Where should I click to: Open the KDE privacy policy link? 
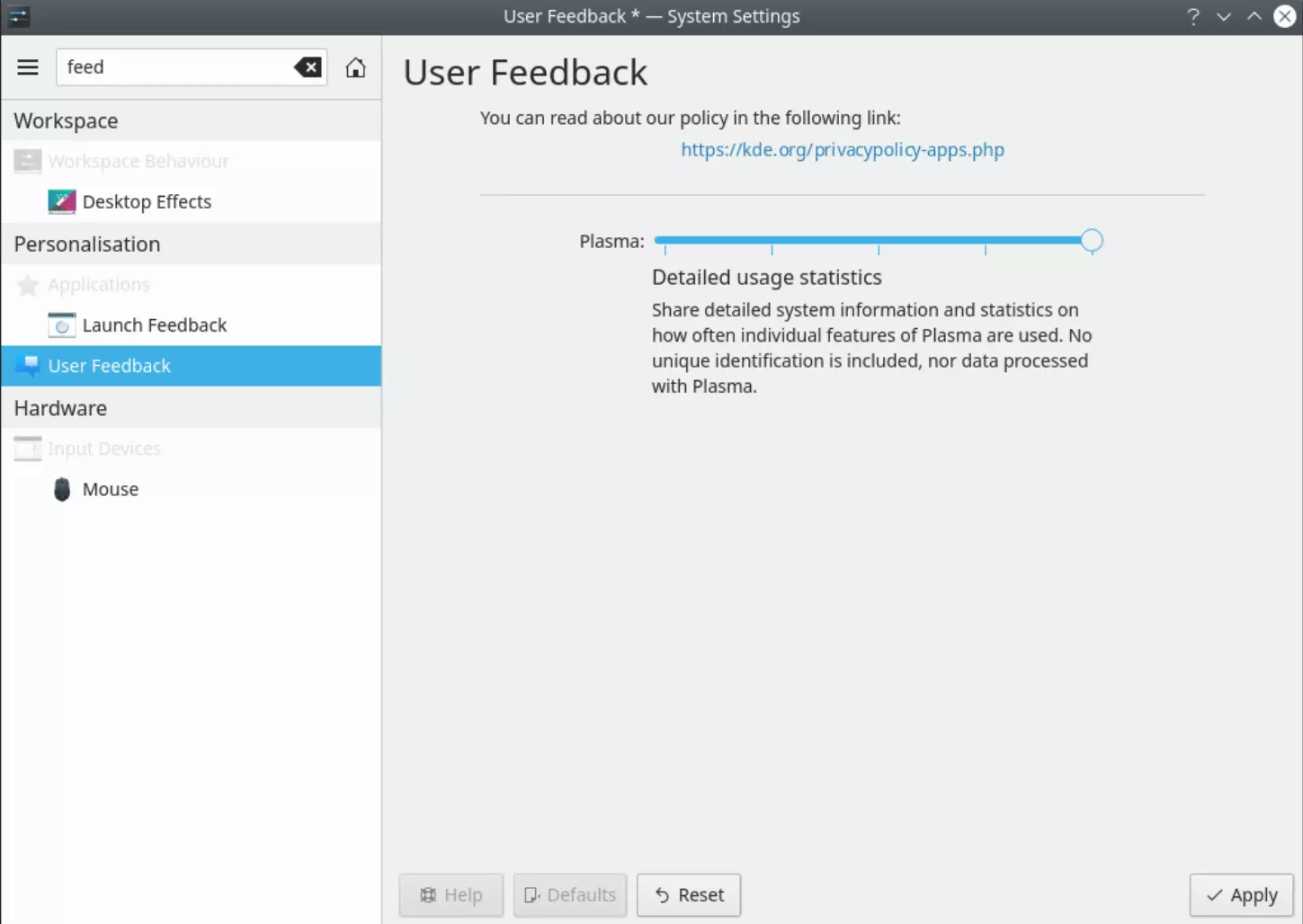tap(843, 150)
